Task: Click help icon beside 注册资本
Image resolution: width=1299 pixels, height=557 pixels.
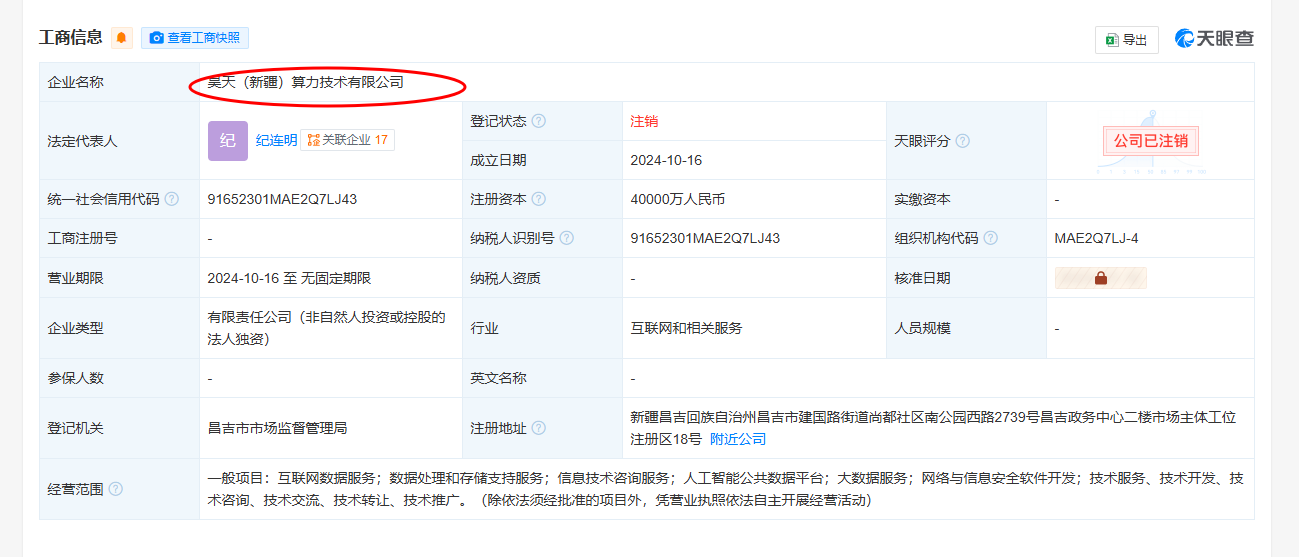Action: (539, 199)
